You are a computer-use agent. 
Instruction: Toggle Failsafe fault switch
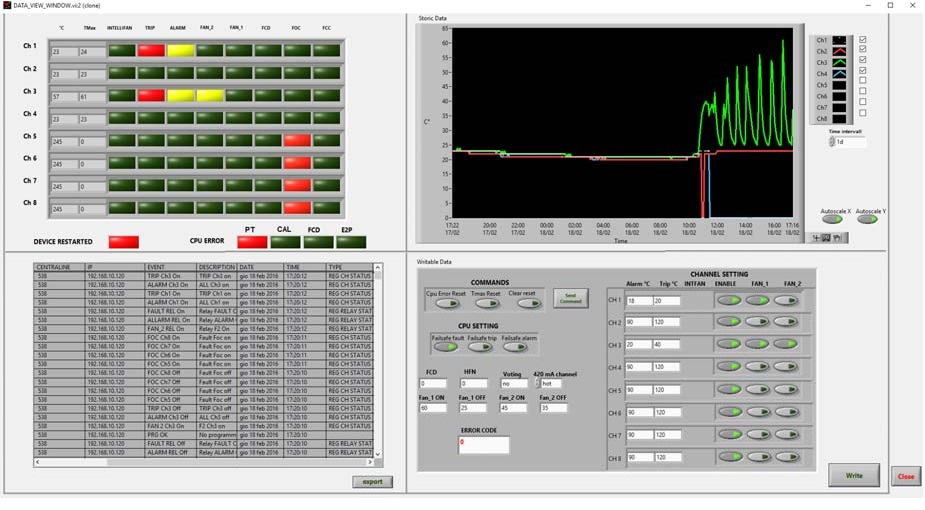pos(445,347)
